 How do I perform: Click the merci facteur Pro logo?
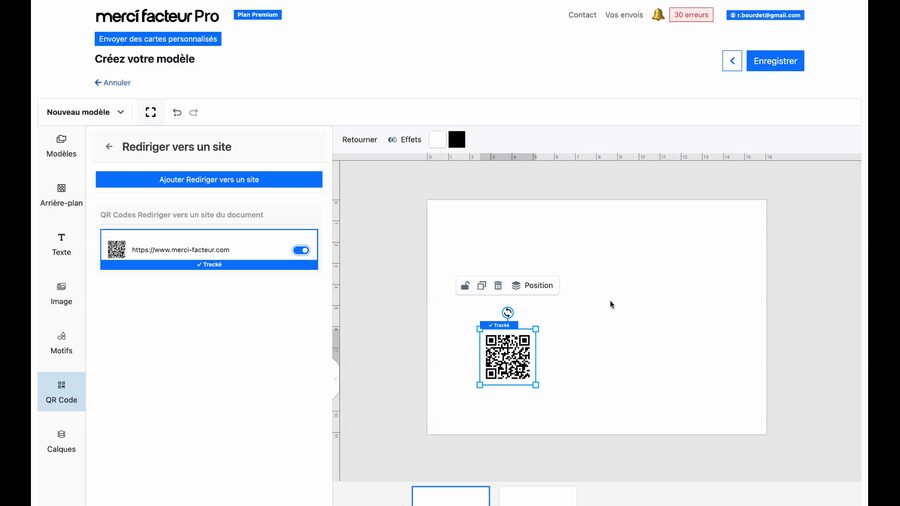[x=157, y=16]
